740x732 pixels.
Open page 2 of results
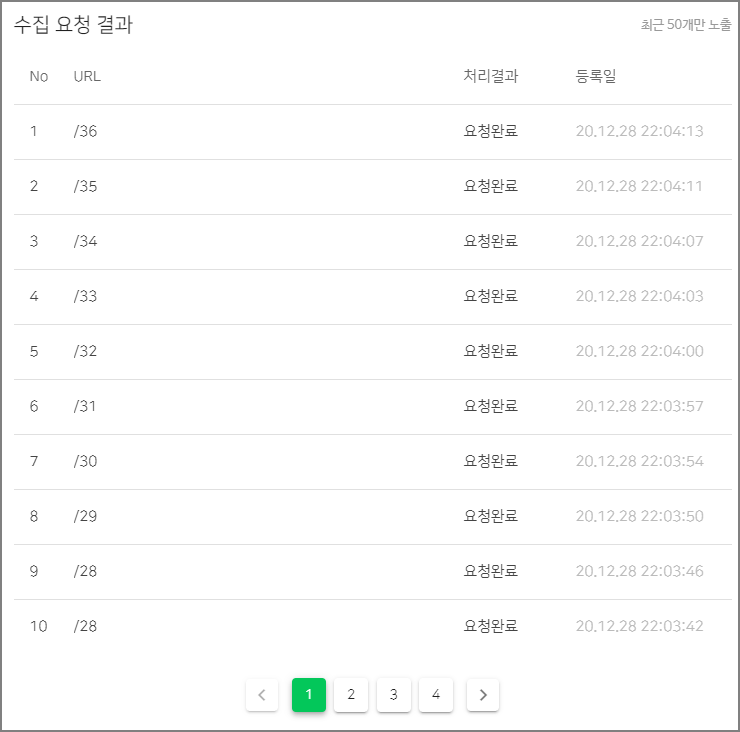[x=351, y=695]
